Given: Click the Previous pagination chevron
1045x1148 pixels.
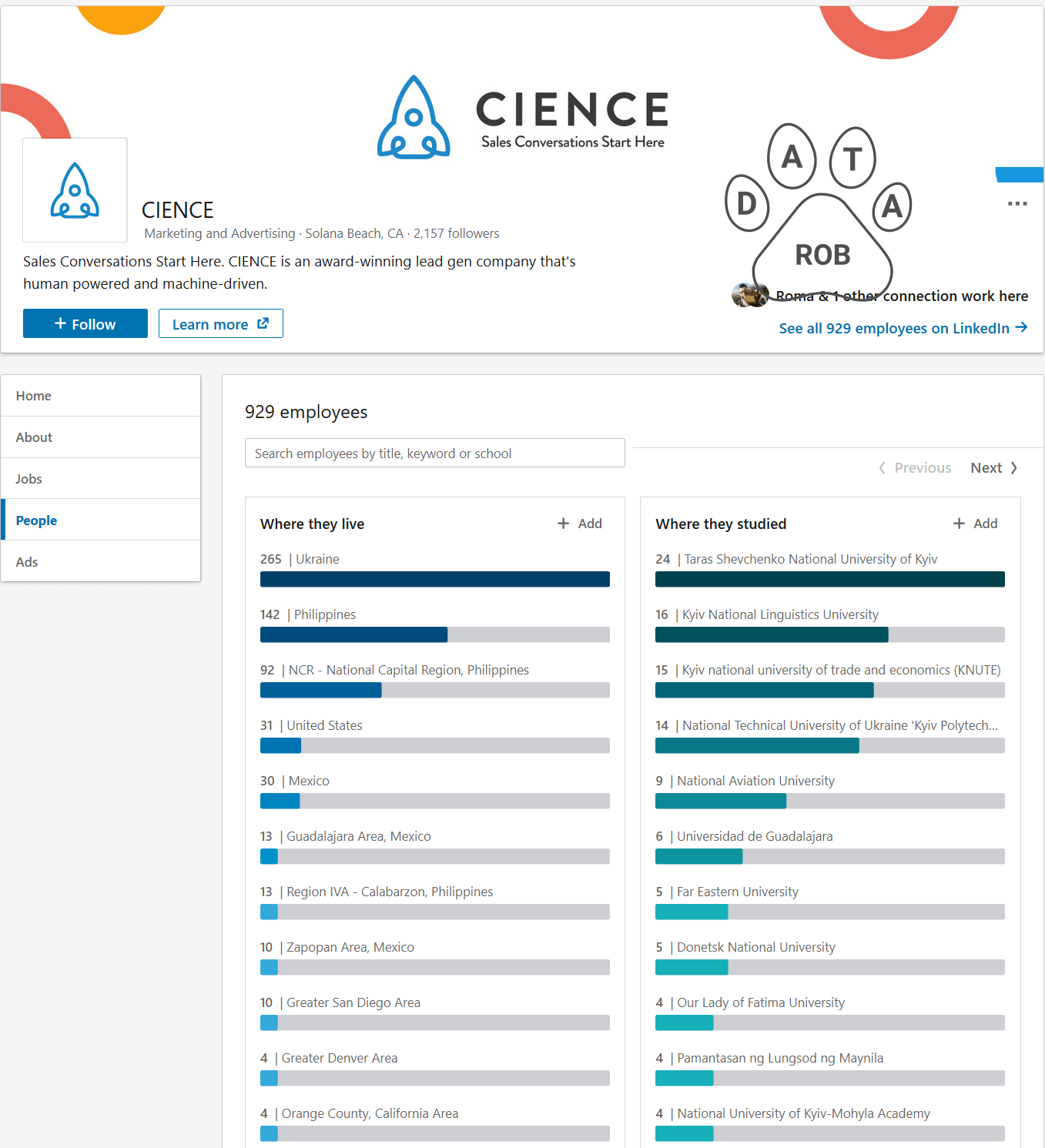Looking at the screenshot, I should pos(882,467).
